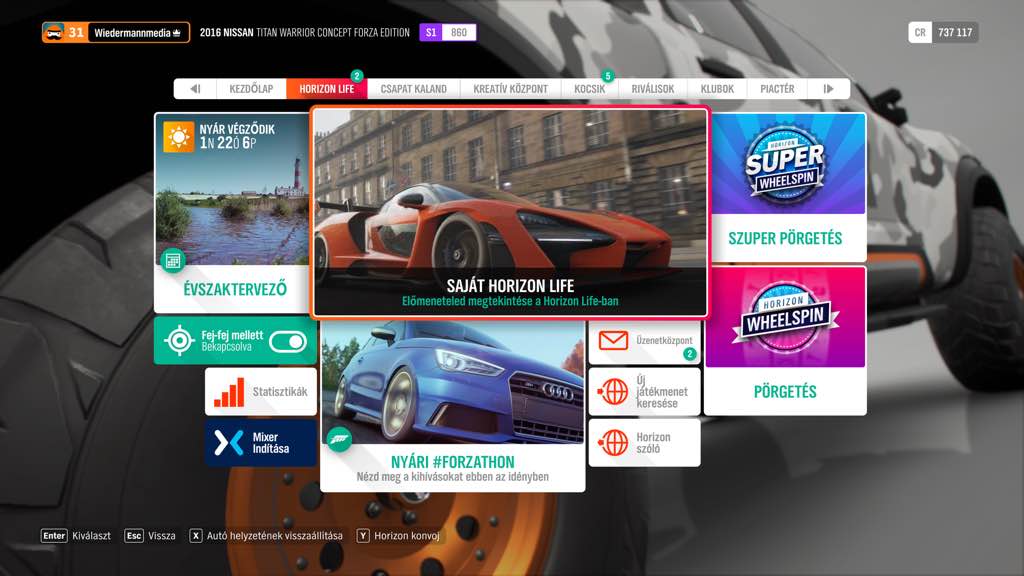Open the Csapat Kaland tab
The height and width of the screenshot is (576, 1024).
coord(413,89)
